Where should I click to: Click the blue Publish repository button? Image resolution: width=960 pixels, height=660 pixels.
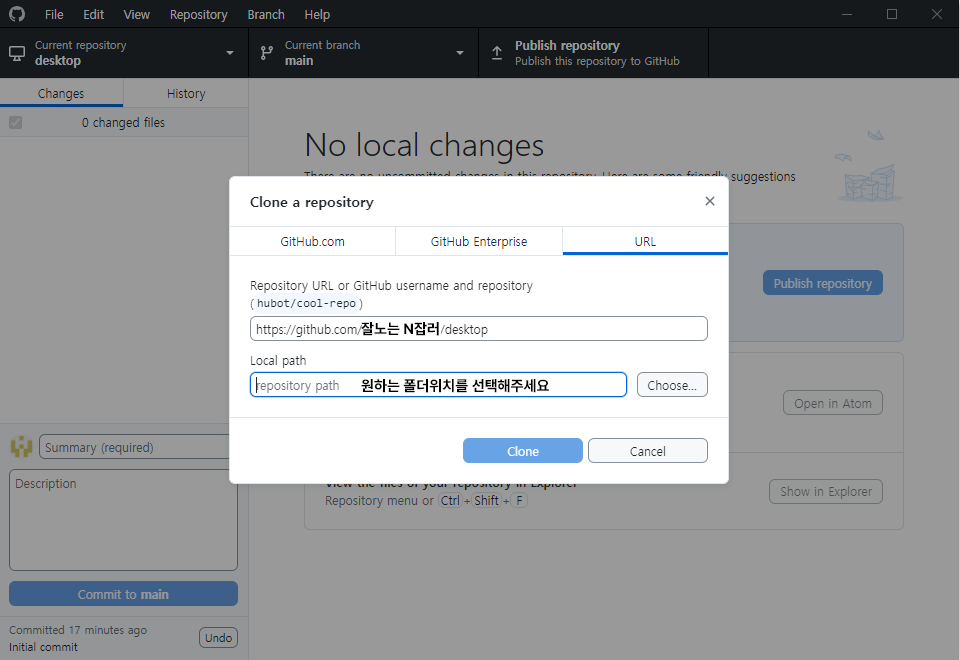pyautogui.click(x=822, y=283)
